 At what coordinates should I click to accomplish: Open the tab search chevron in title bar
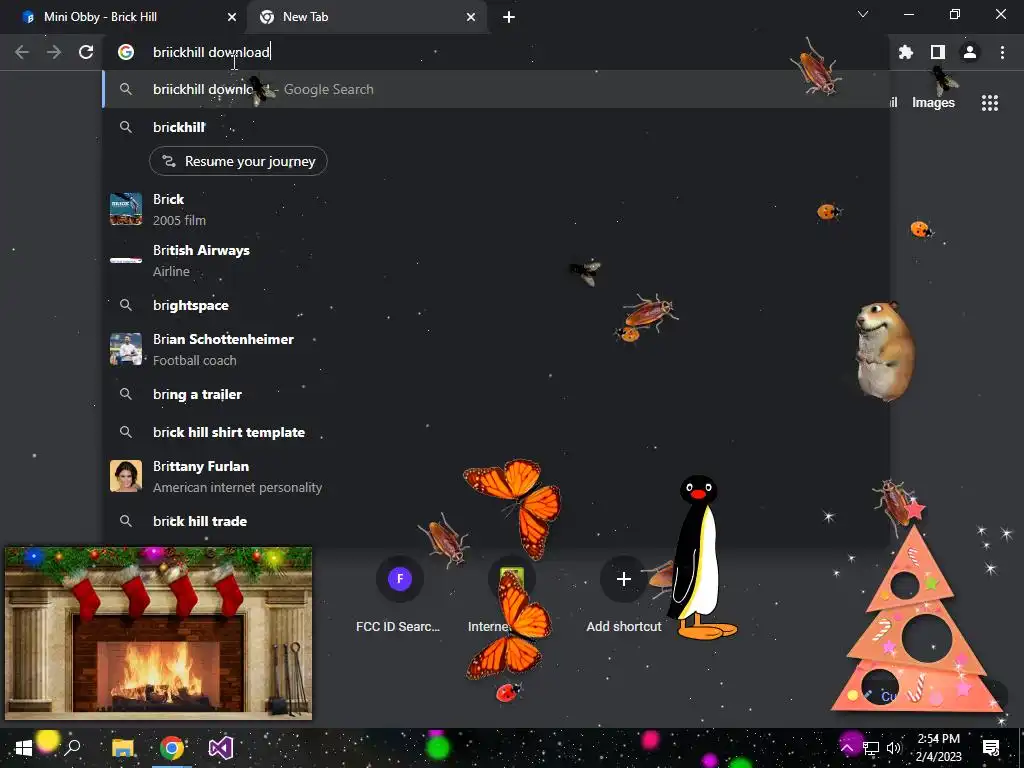click(x=863, y=14)
